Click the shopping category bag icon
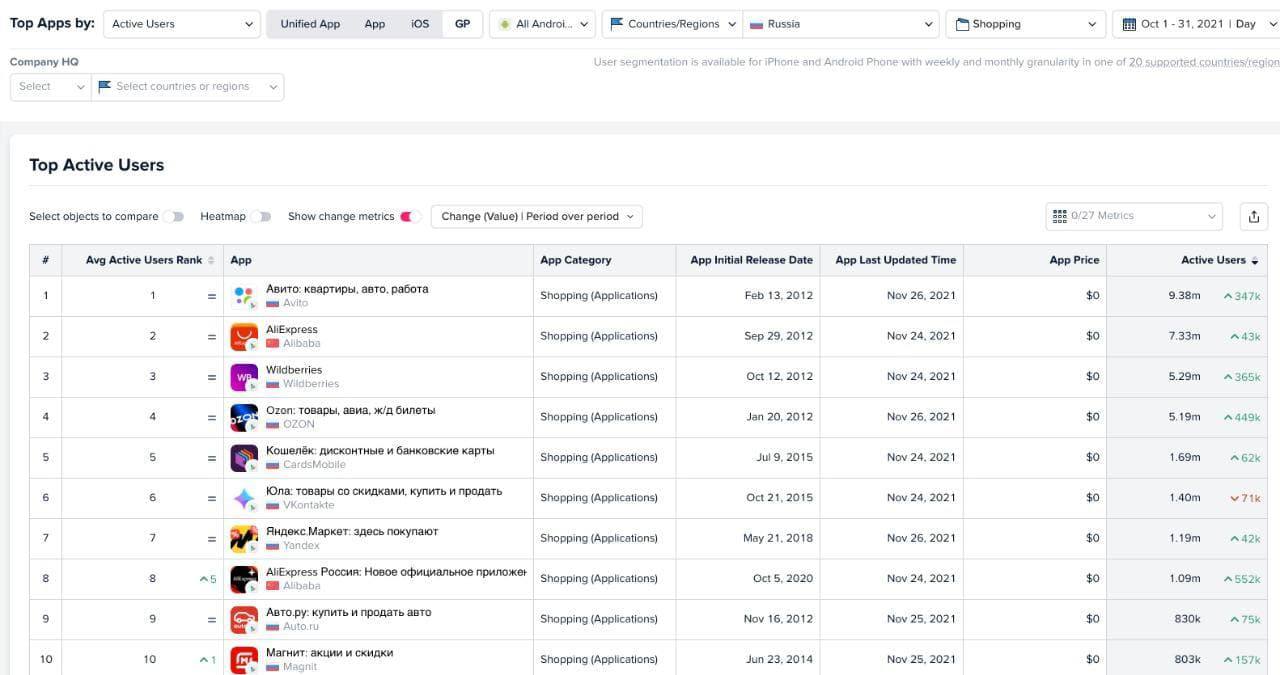This screenshot has width=1280, height=675. click(962, 24)
